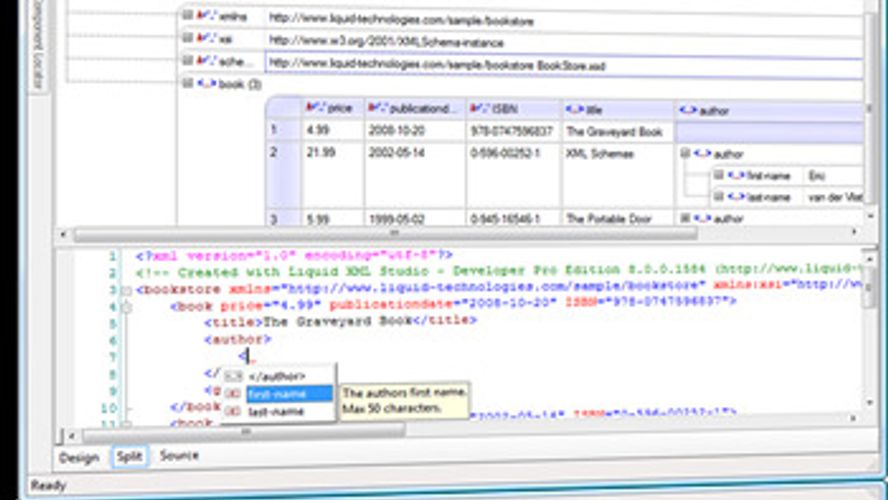Click the design grid horizontal scrollbar thumb
Screen dimensions: 888x500
385,233
